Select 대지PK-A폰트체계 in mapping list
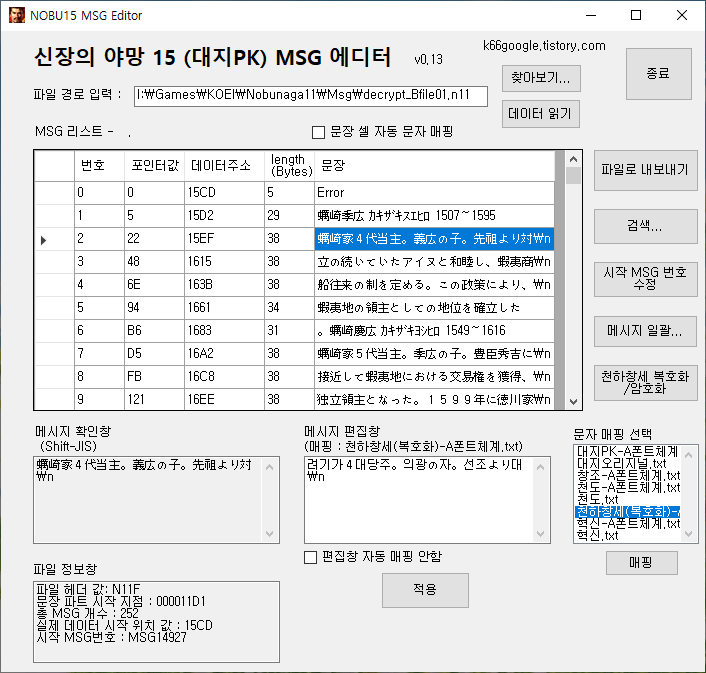The image size is (706, 673). [x=628, y=451]
